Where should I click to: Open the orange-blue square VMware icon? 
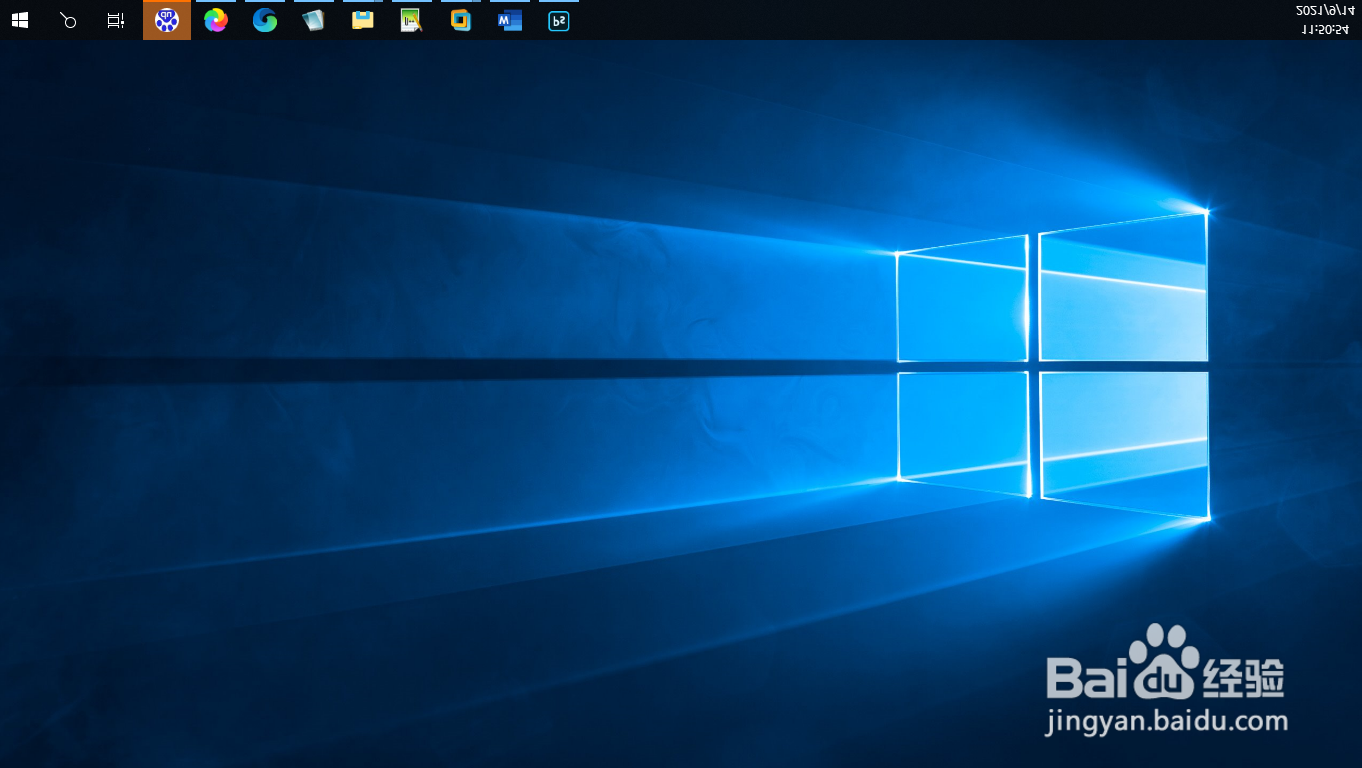(x=460, y=20)
